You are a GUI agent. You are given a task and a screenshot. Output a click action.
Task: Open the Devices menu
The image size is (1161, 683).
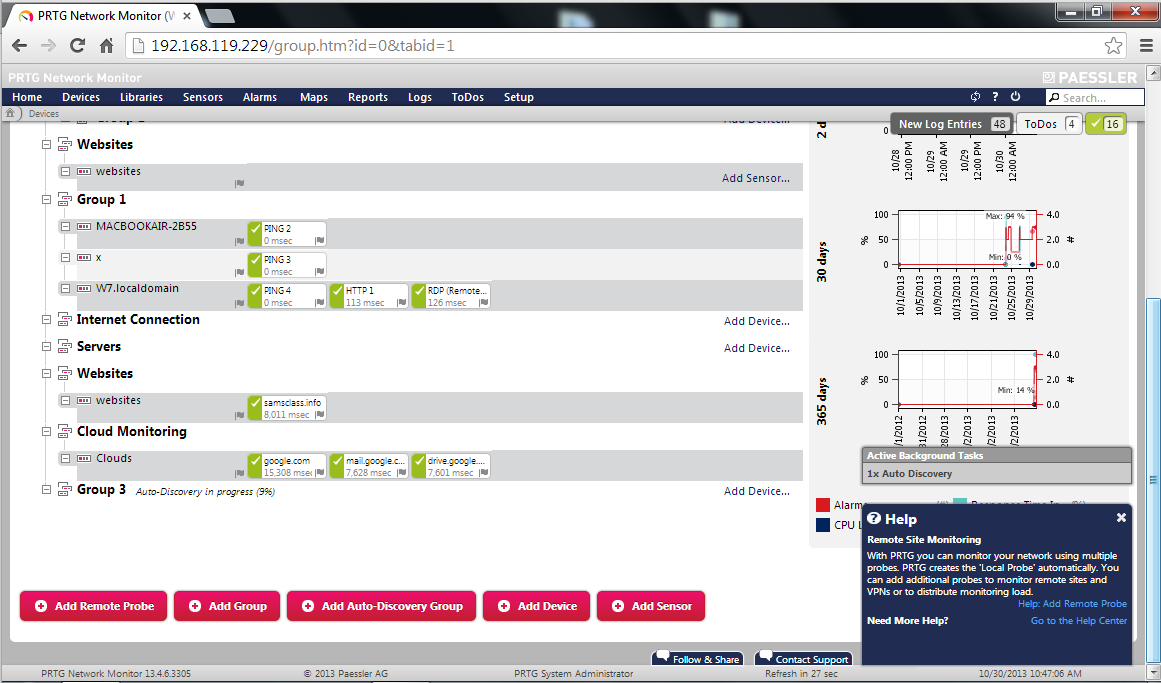(x=81, y=97)
